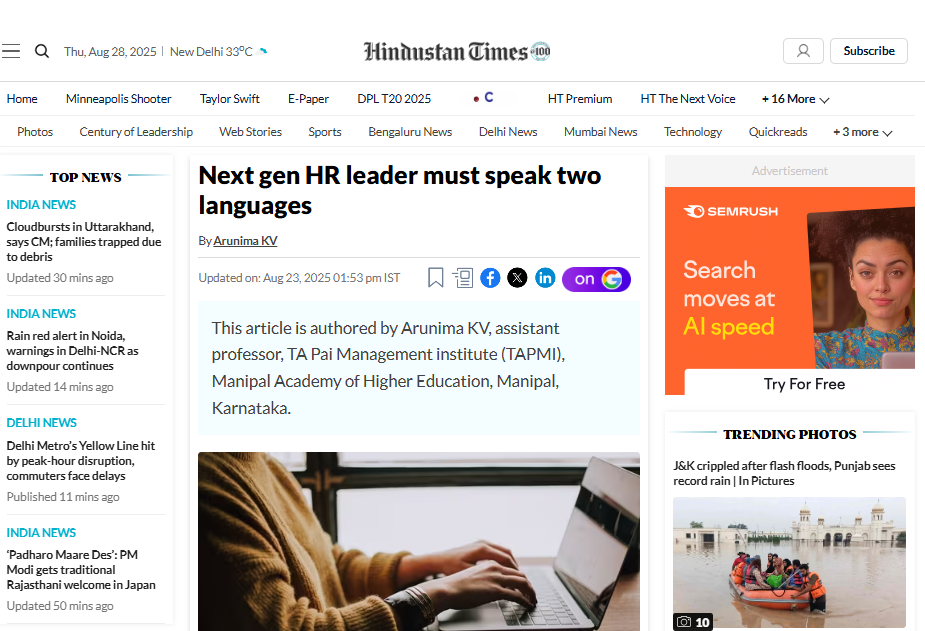Open Web Stories section
The height and width of the screenshot is (631, 925).
(x=251, y=132)
